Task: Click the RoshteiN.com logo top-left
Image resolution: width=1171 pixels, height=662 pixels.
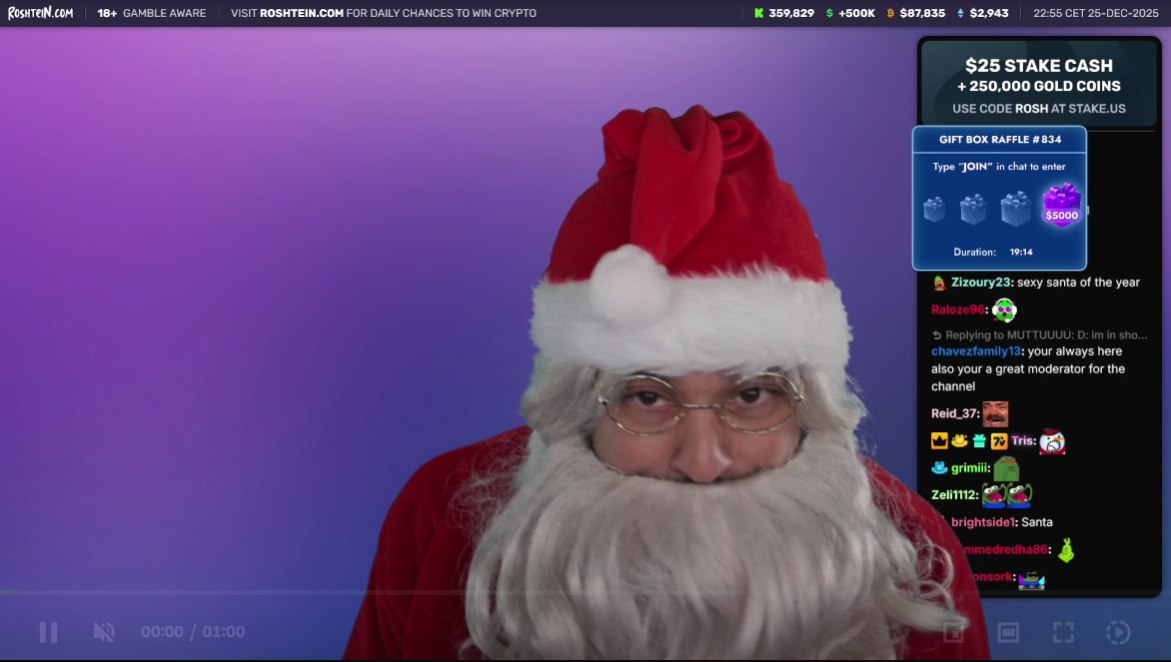Action: tap(39, 13)
